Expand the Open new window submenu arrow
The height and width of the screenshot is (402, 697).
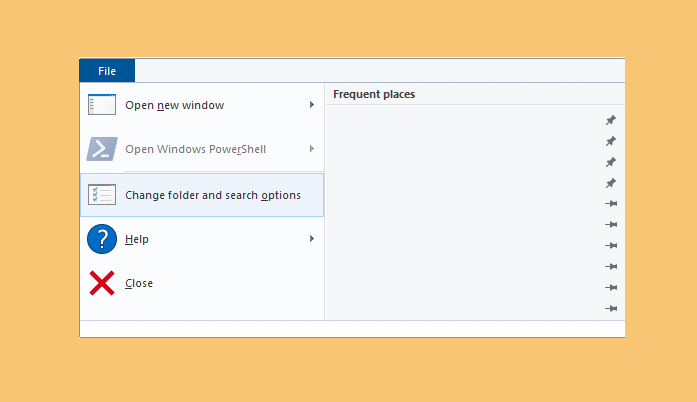(312, 105)
